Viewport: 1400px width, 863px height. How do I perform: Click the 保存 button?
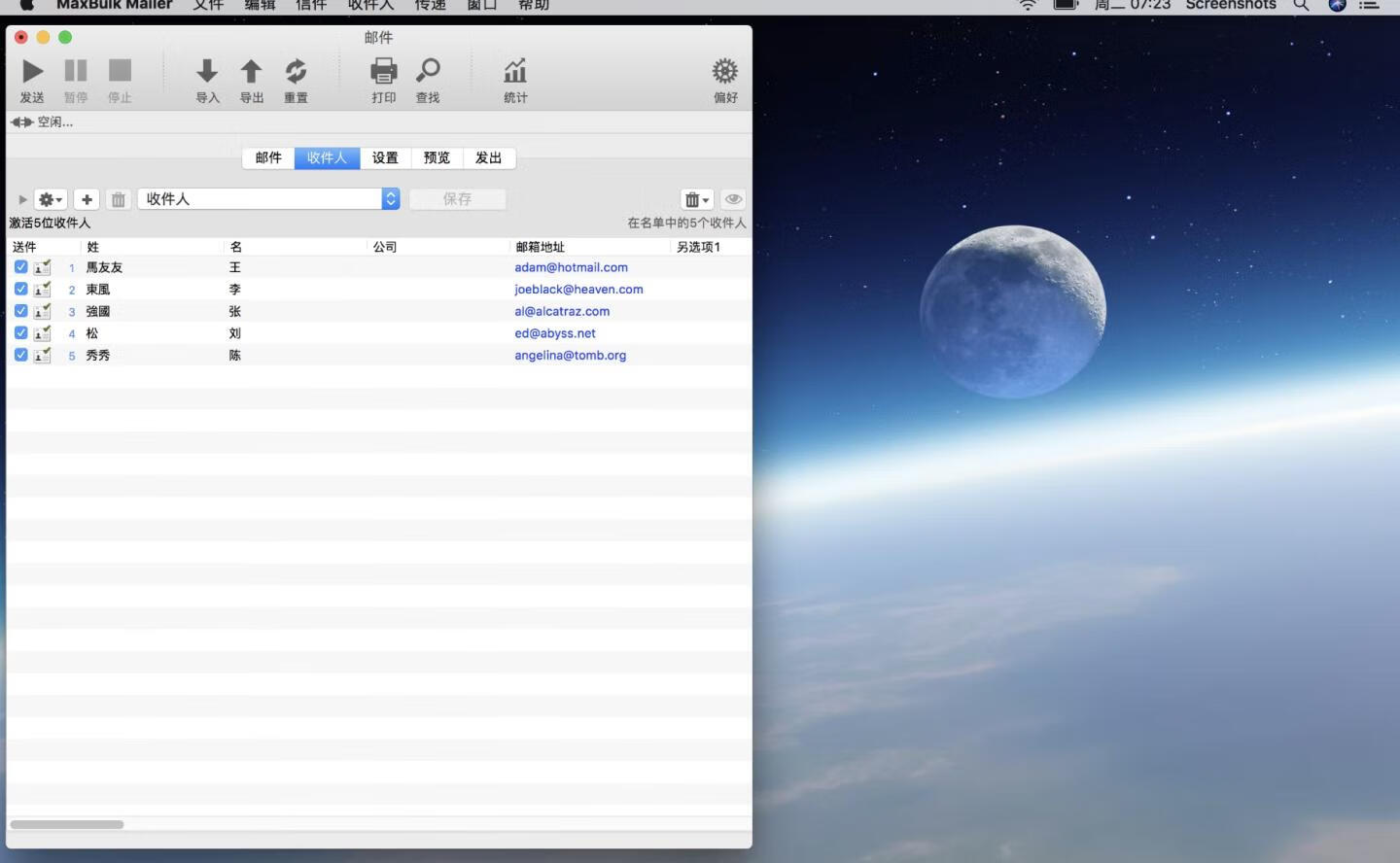[x=457, y=199]
